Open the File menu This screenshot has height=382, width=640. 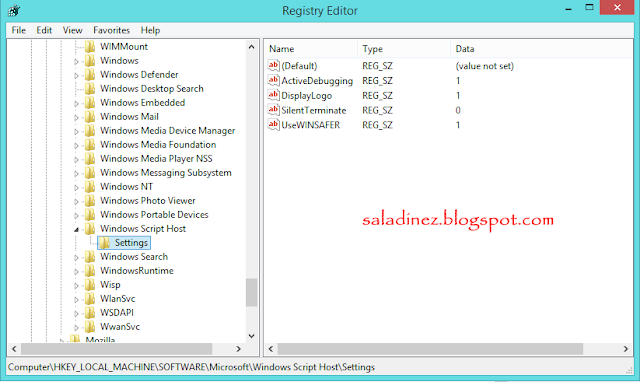tap(18, 30)
